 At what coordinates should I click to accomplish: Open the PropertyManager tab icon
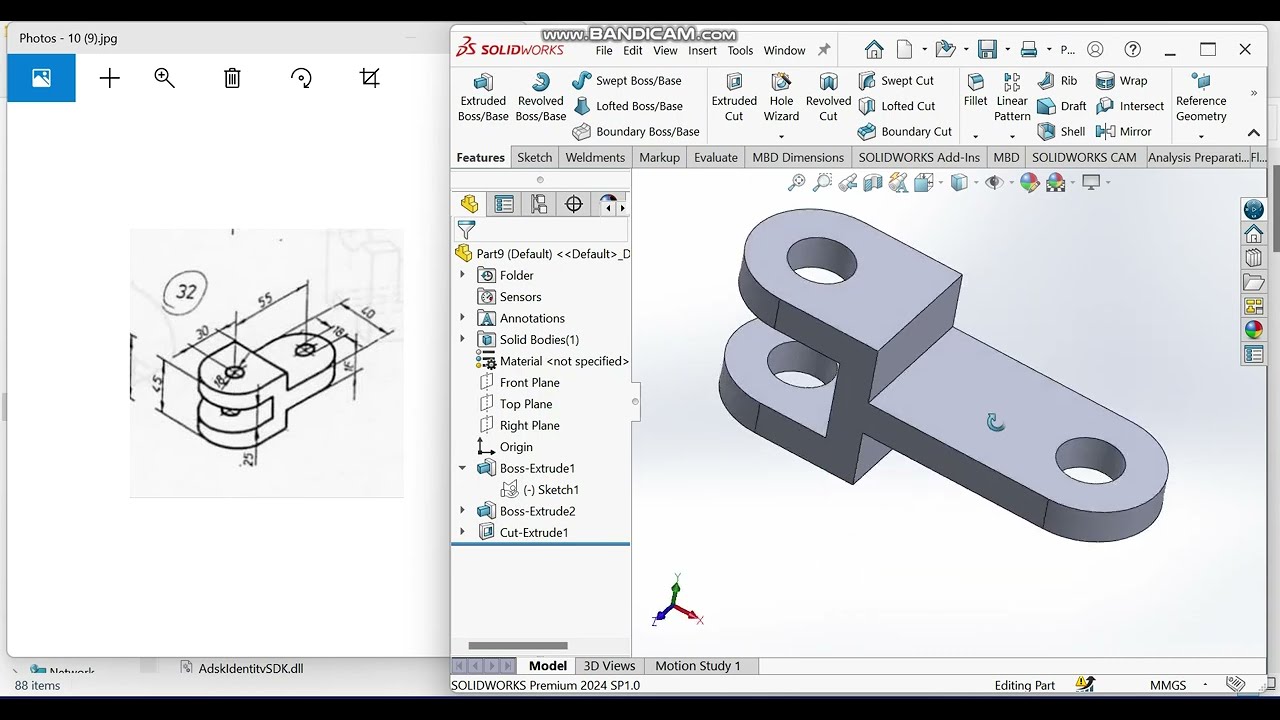(x=504, y=204)
